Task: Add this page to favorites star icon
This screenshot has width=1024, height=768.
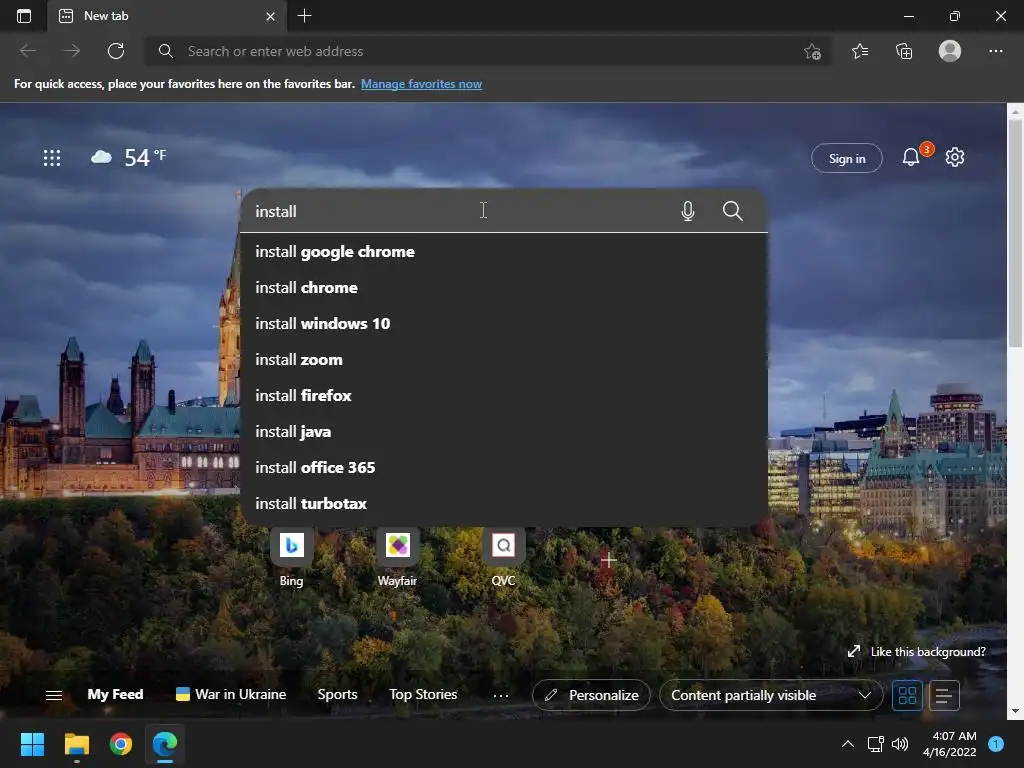Action: click(x=812, y=51)
